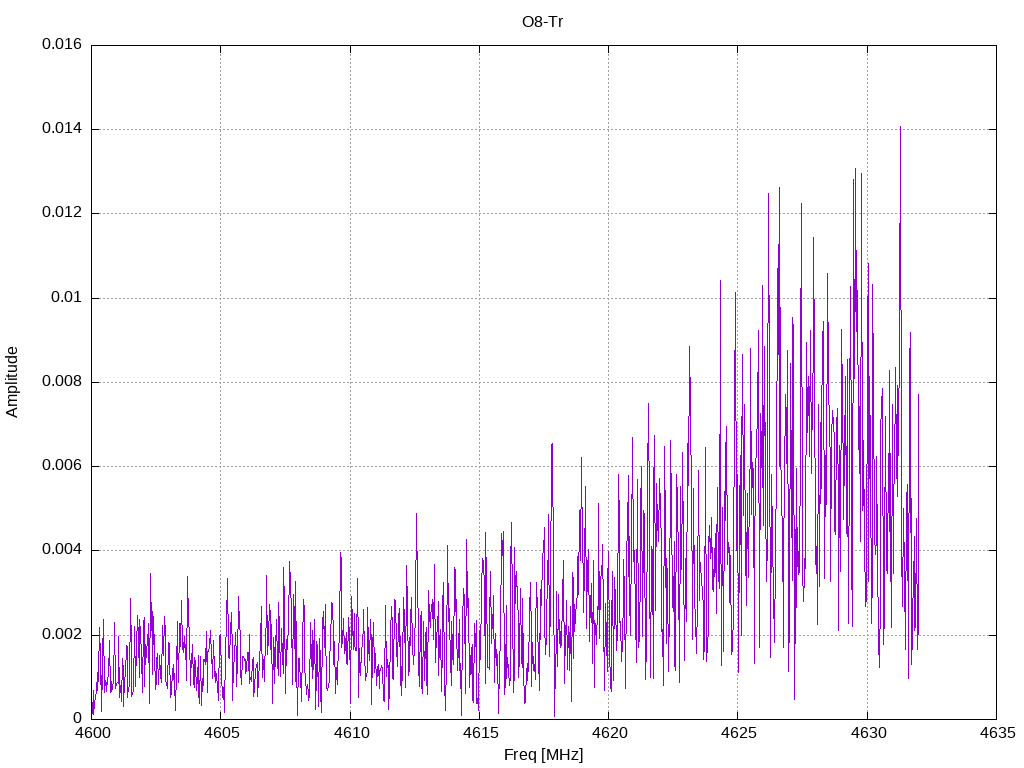
Task: Click the 4610 x-axis tick label
Action: click(x=350, y=733)
